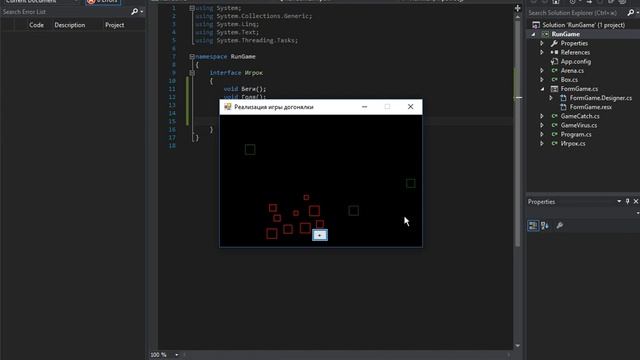Close the Properties panel
640x360 pixels.
tap(636, 201)
